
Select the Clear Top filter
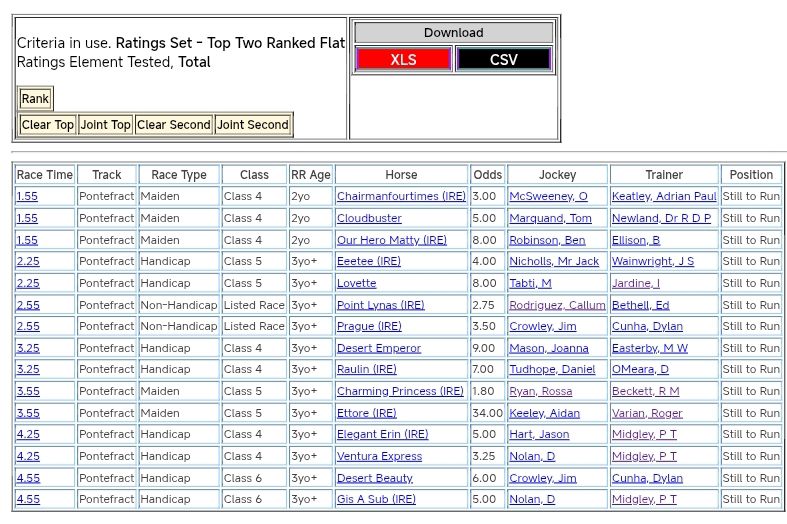pos(48,125)
